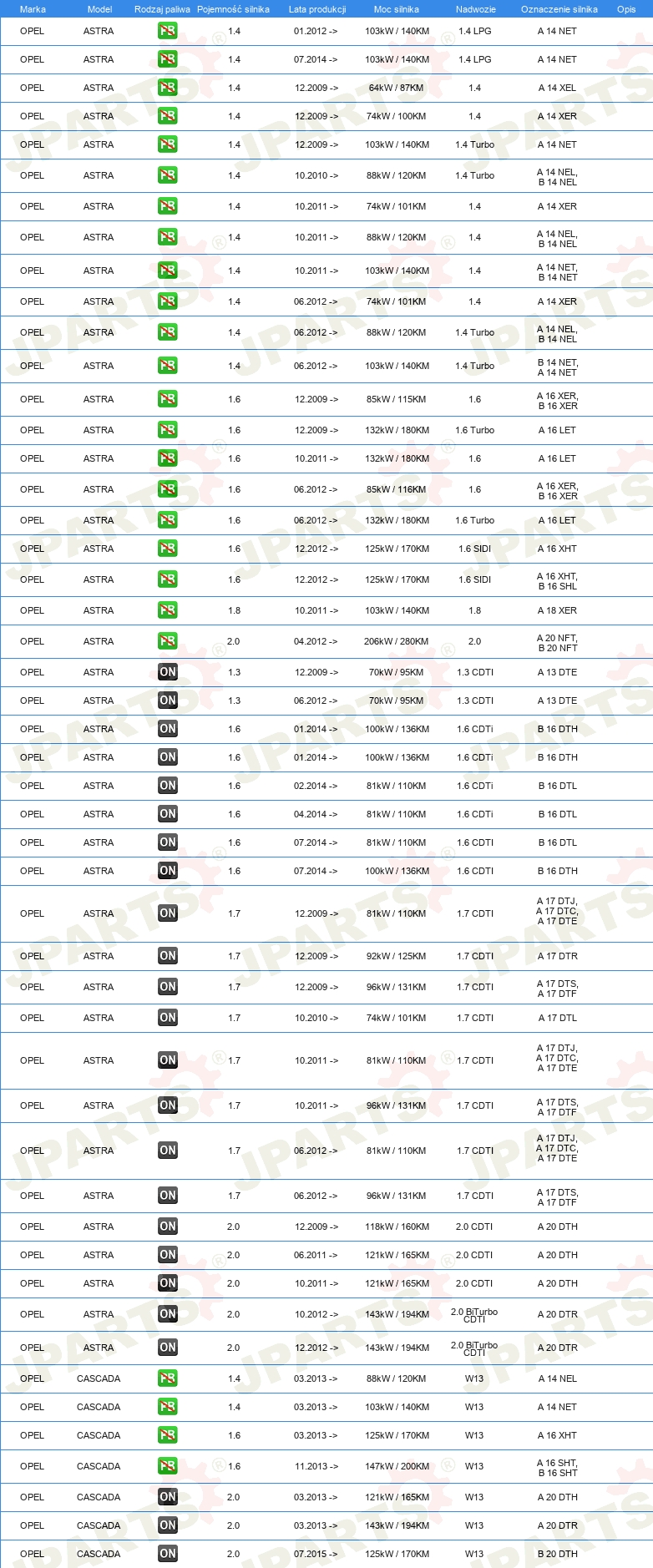The image size is (653, 1568).
Task: Select the PB icon in the 01.2012 Astra row
Action: [168, 31]
